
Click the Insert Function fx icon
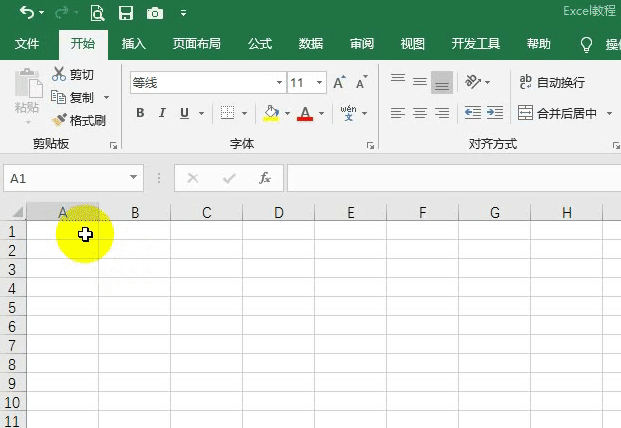click(x=265, y=178)
